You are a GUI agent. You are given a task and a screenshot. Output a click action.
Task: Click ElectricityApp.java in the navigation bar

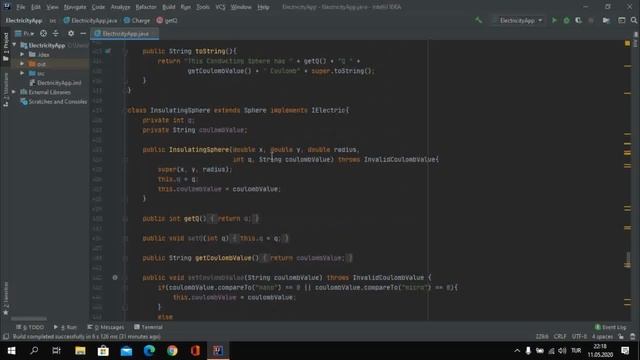[90, 20]
